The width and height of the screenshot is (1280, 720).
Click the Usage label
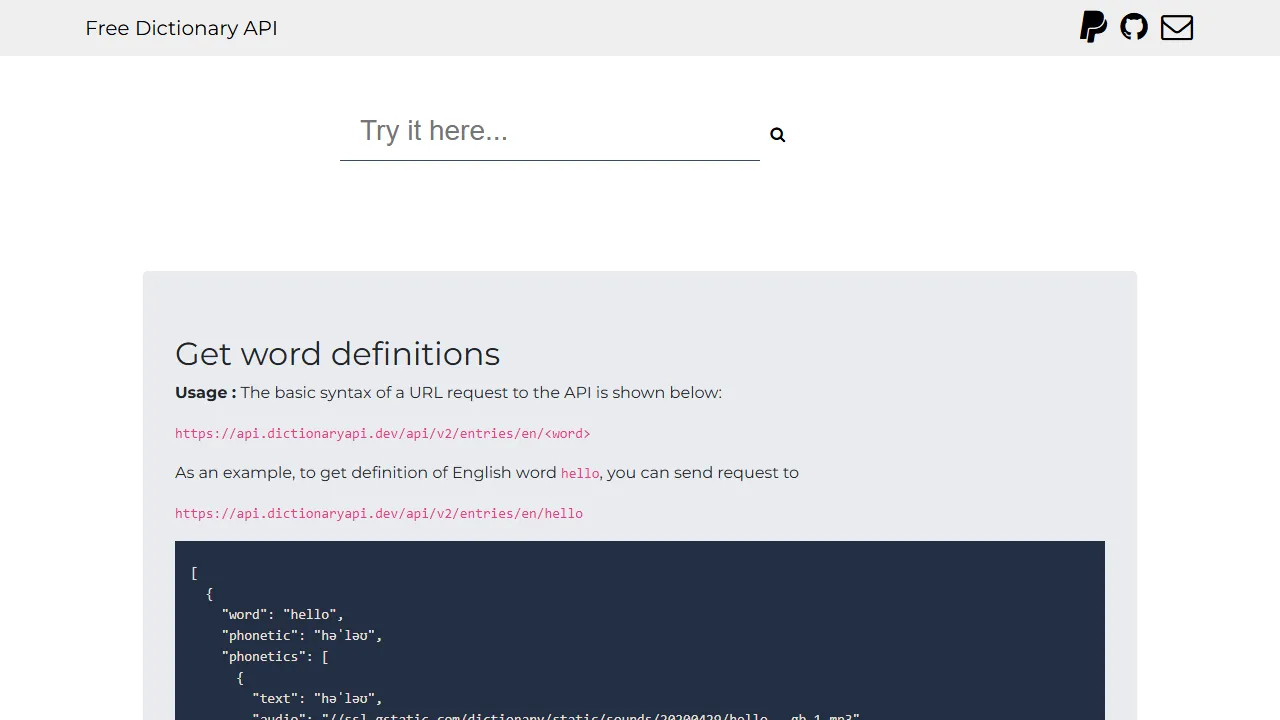coord(204,392)
